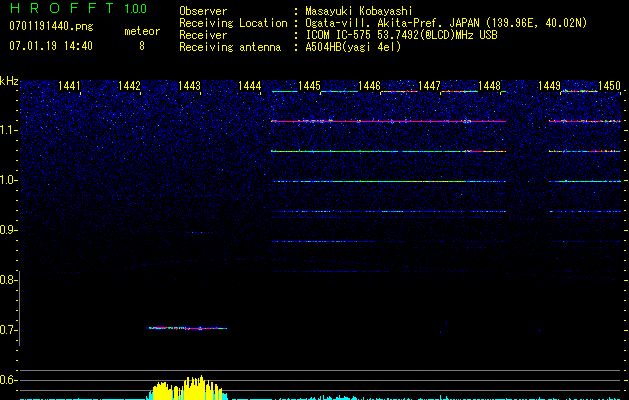Click the red signal line near 1.12 kHz

pos(388,121)
